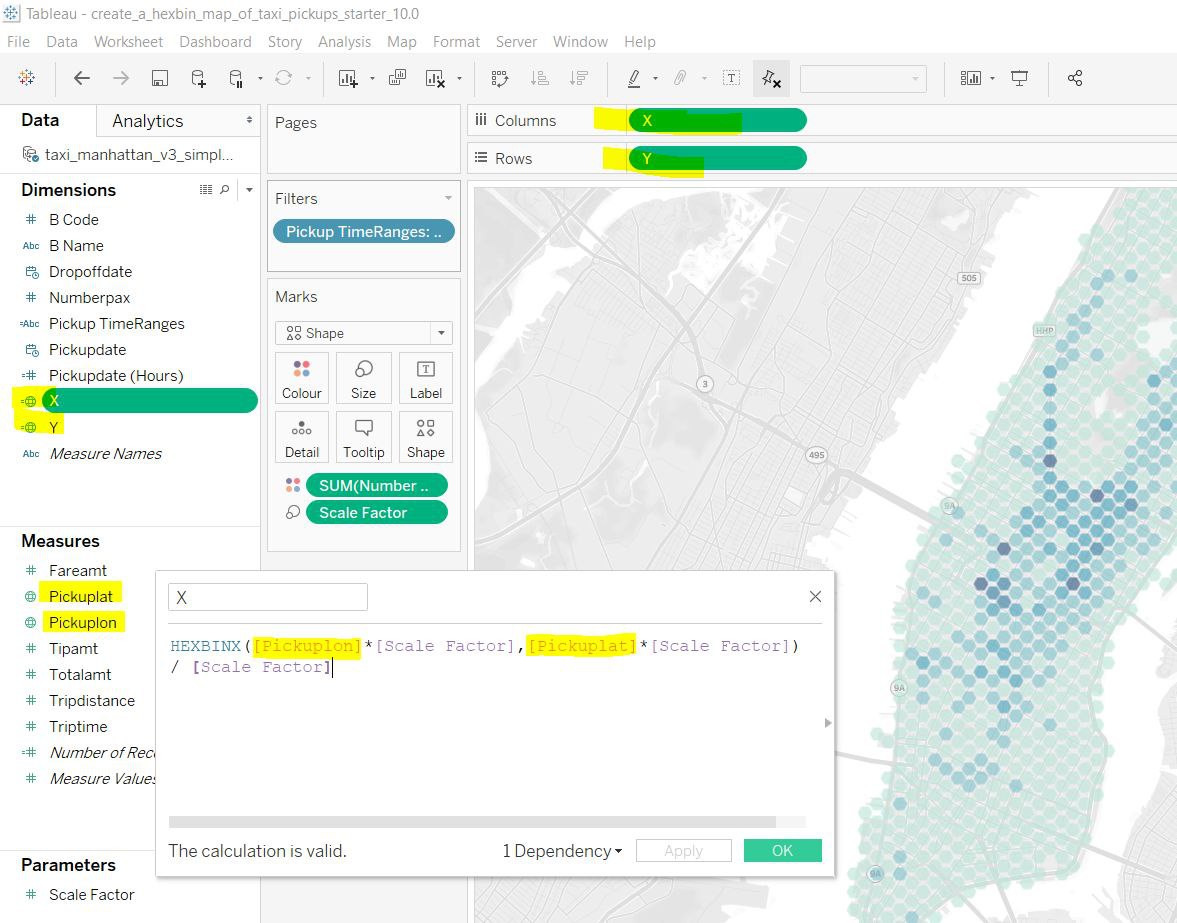The height and width of the screenshot is (923, 1177).
Task: Click the view as list icon in Dimensions
Action: (x=206, y=190)
